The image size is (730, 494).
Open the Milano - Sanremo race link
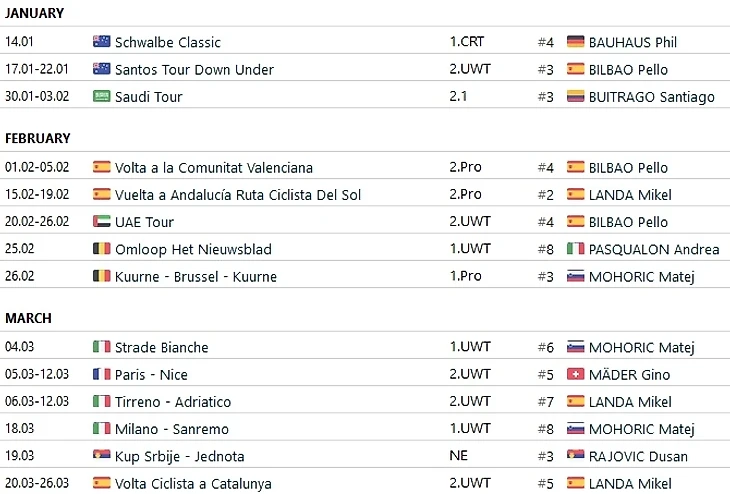pyautogui.click(x=172, y=430)
